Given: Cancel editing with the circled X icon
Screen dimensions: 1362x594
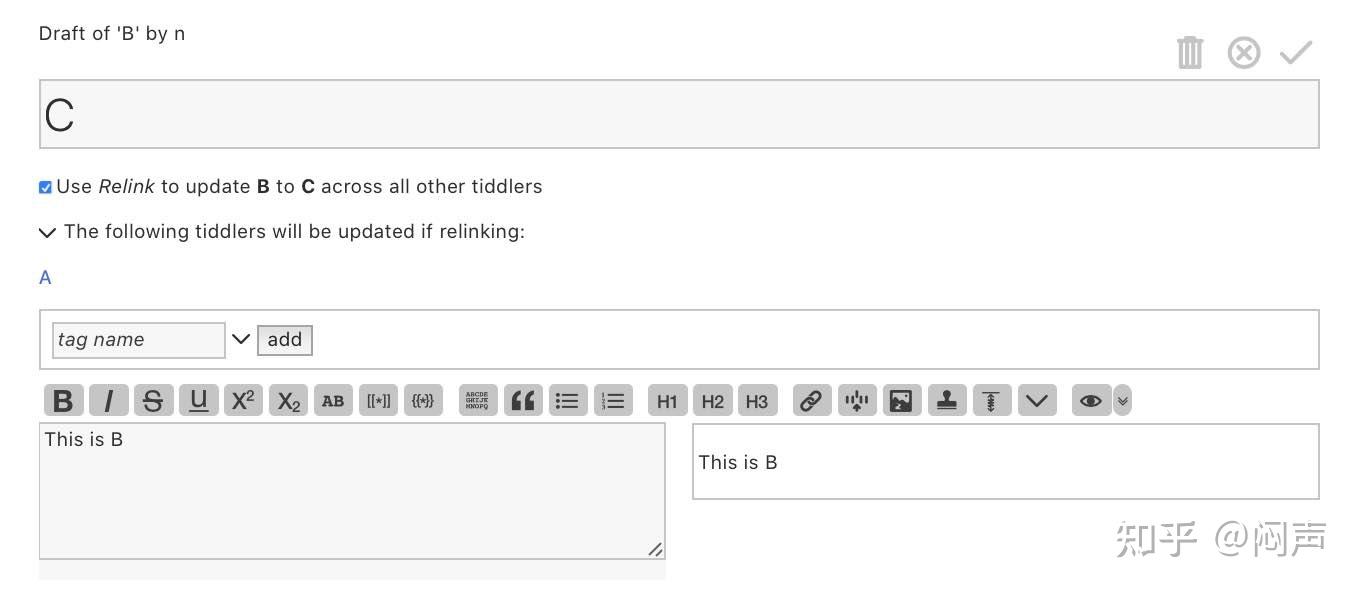Looking at the screenshot, I should (1243, 52).
